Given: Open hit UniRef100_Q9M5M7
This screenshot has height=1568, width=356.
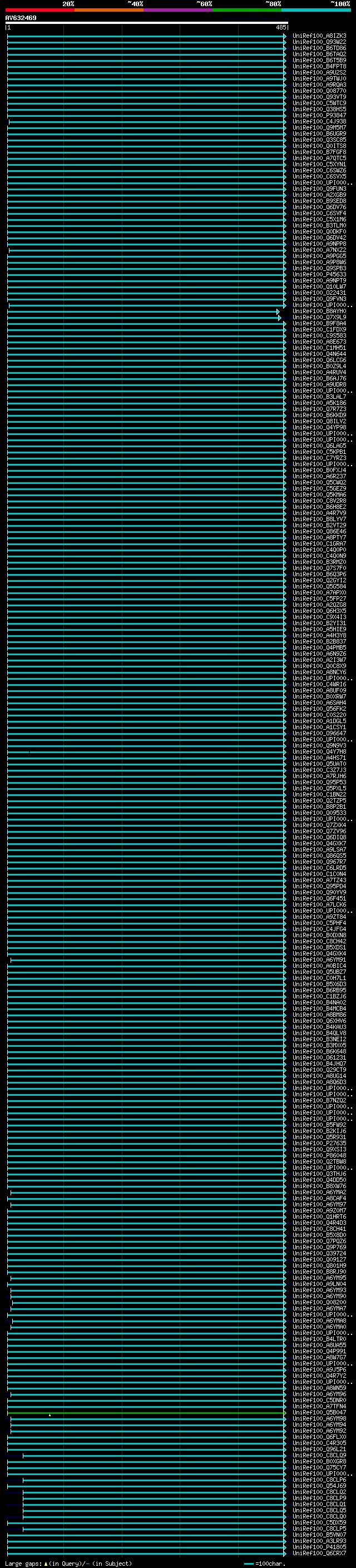Looking at the screenshot, I should click(x=319, y=127).
